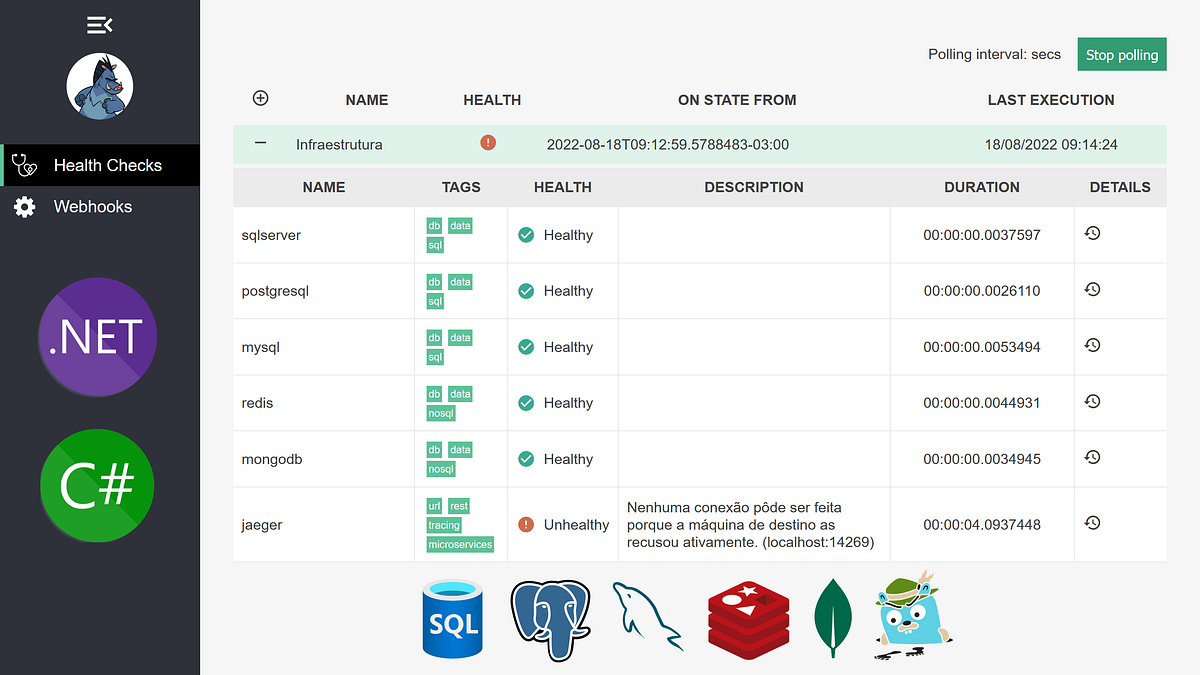Click the stethoscope Health Checks sidebar icon

(23, 164)
